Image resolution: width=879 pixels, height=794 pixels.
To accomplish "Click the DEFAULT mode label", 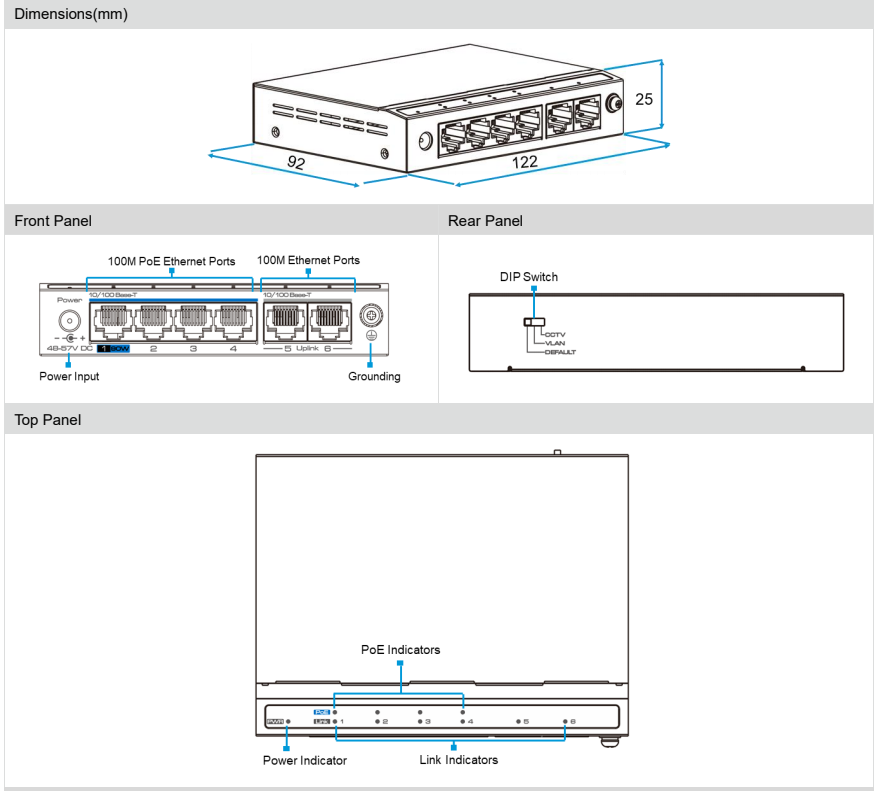I will [x=560, y=352].
